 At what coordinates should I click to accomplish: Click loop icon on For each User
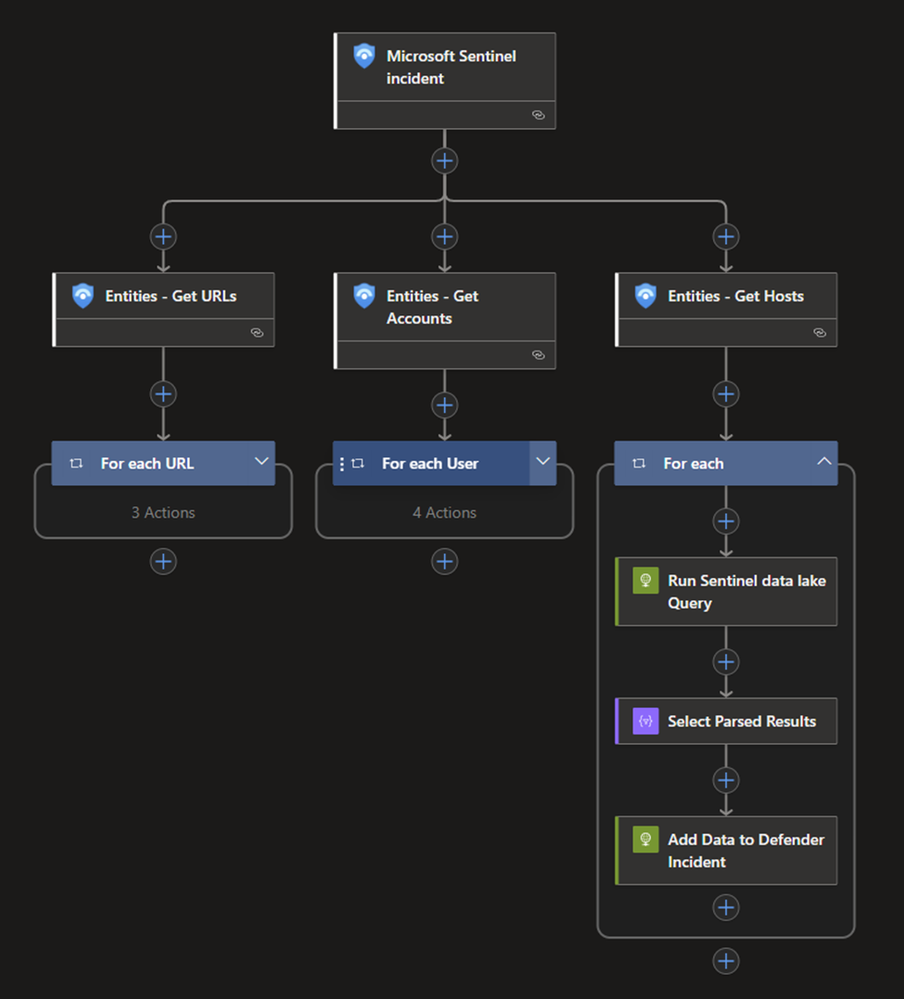coord(358,463)
